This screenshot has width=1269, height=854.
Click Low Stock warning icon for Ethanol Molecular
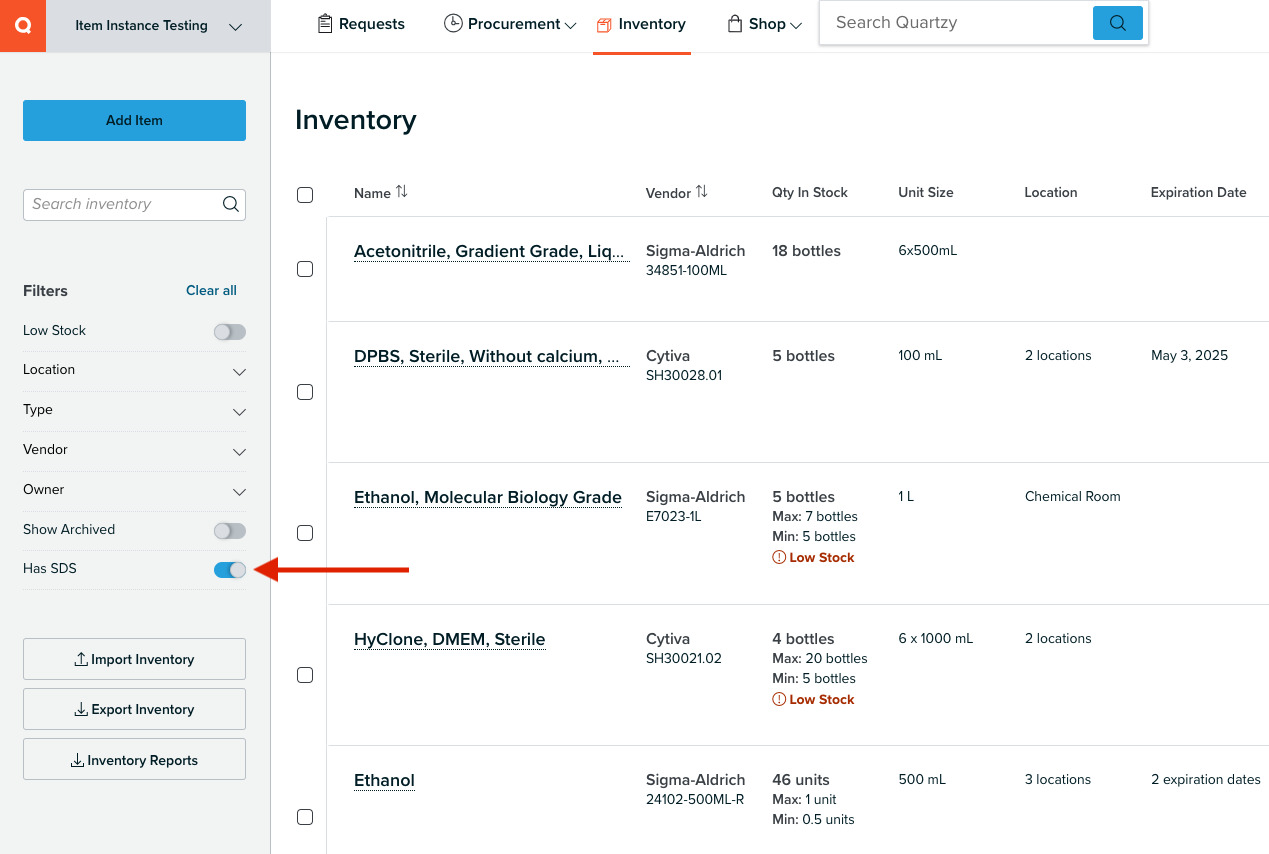[779, 557]
